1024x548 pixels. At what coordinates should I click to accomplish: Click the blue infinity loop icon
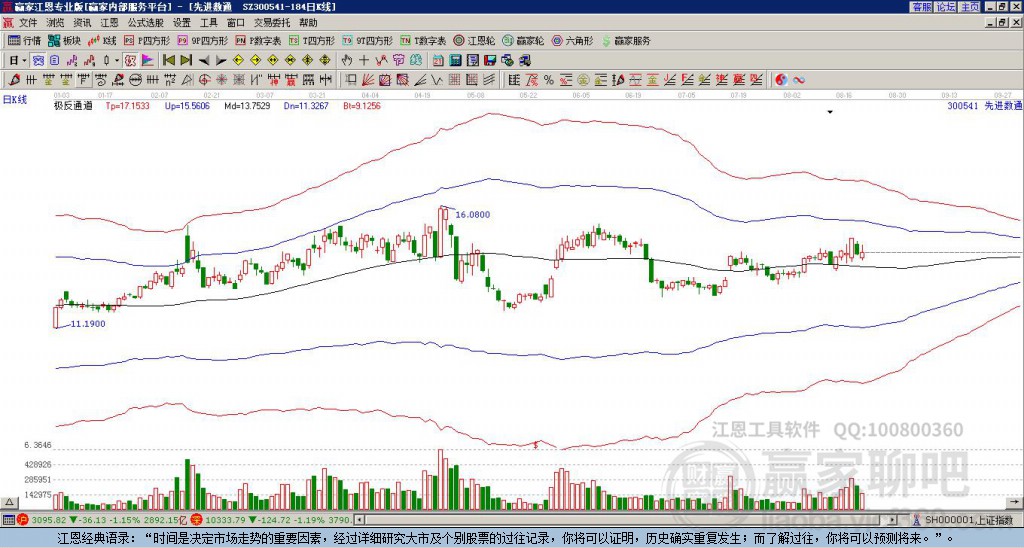798,80
